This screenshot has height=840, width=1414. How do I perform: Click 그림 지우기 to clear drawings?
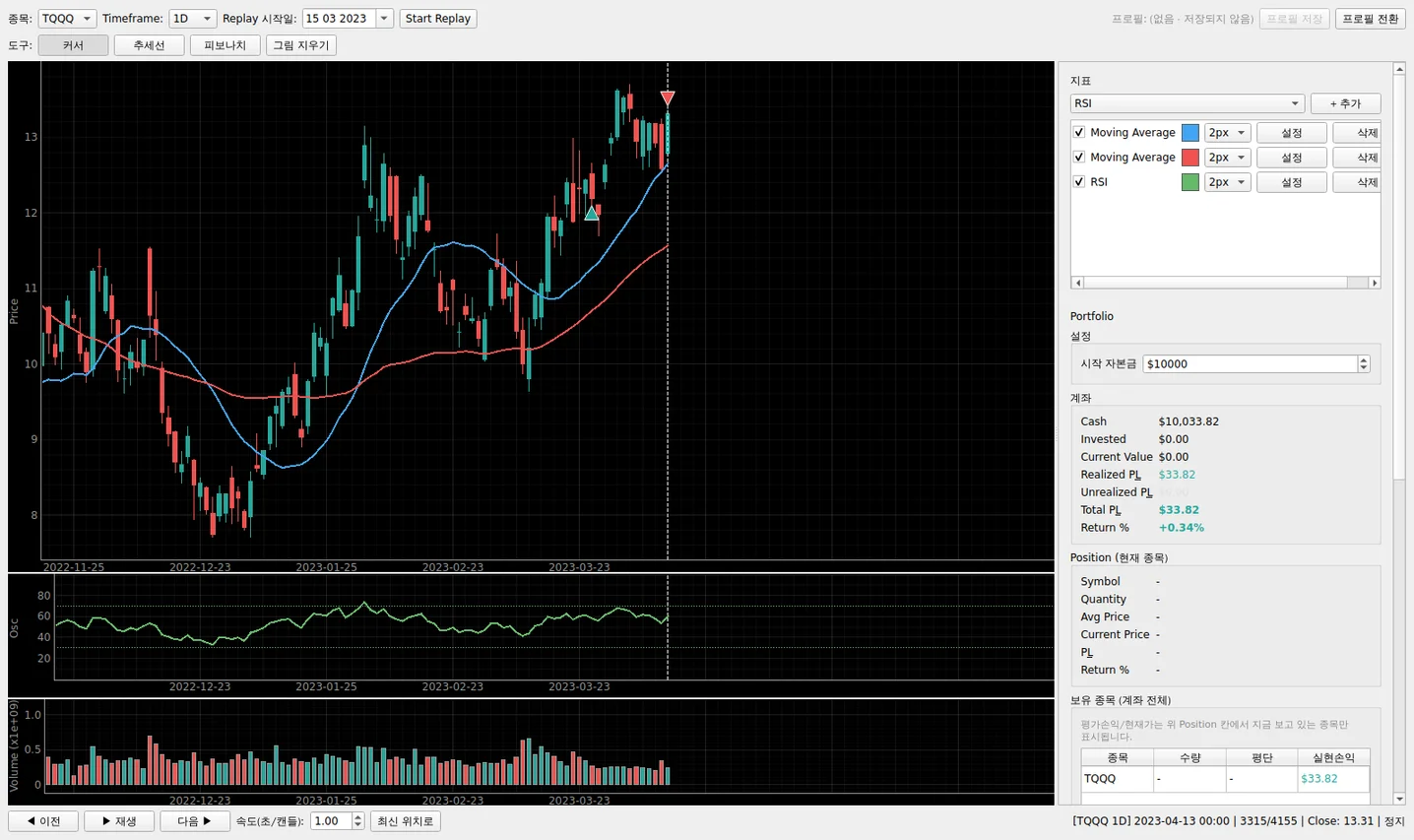tap(301, 45)
